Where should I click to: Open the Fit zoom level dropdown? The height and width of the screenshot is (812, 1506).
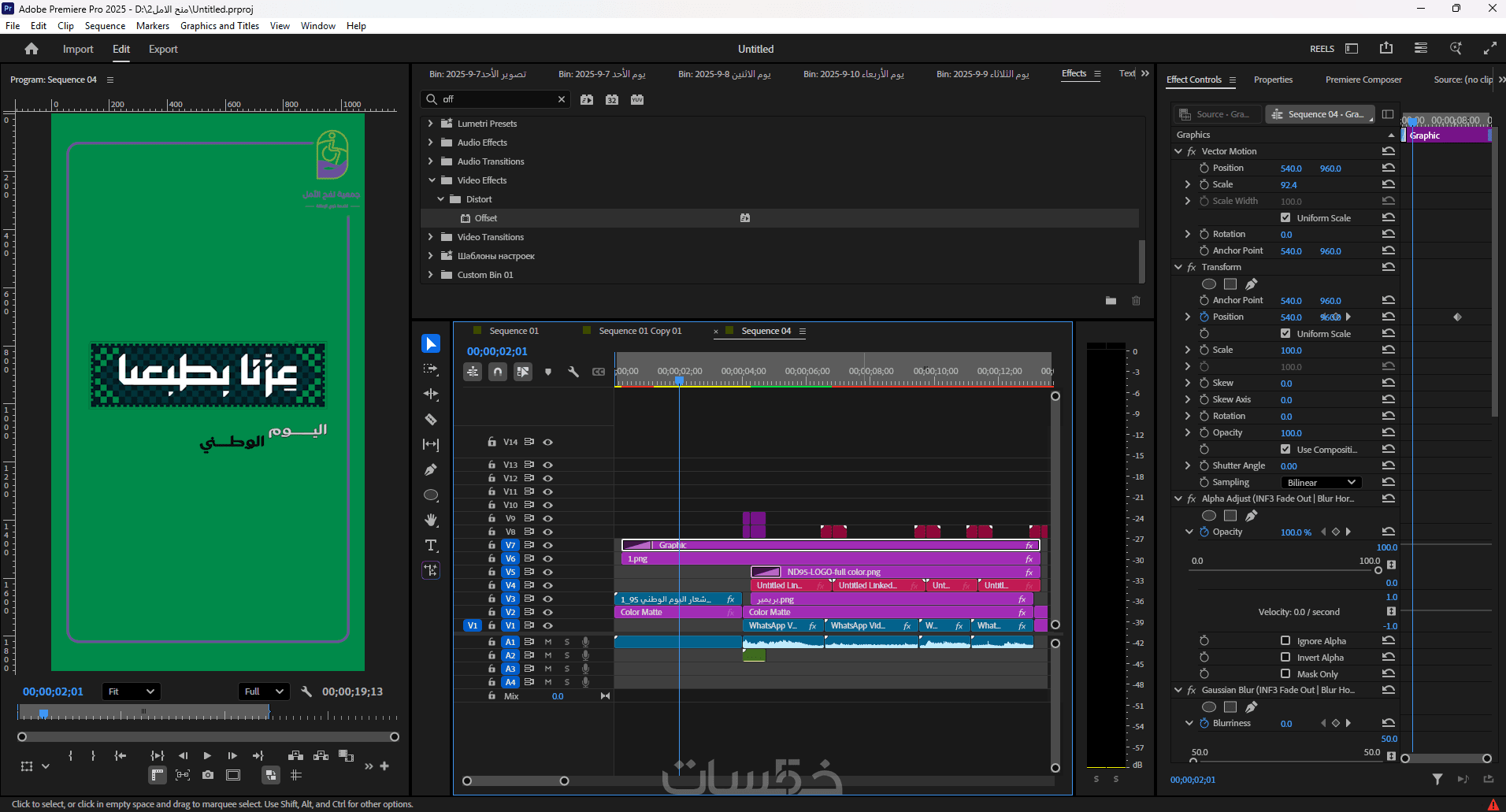[132, 691]
